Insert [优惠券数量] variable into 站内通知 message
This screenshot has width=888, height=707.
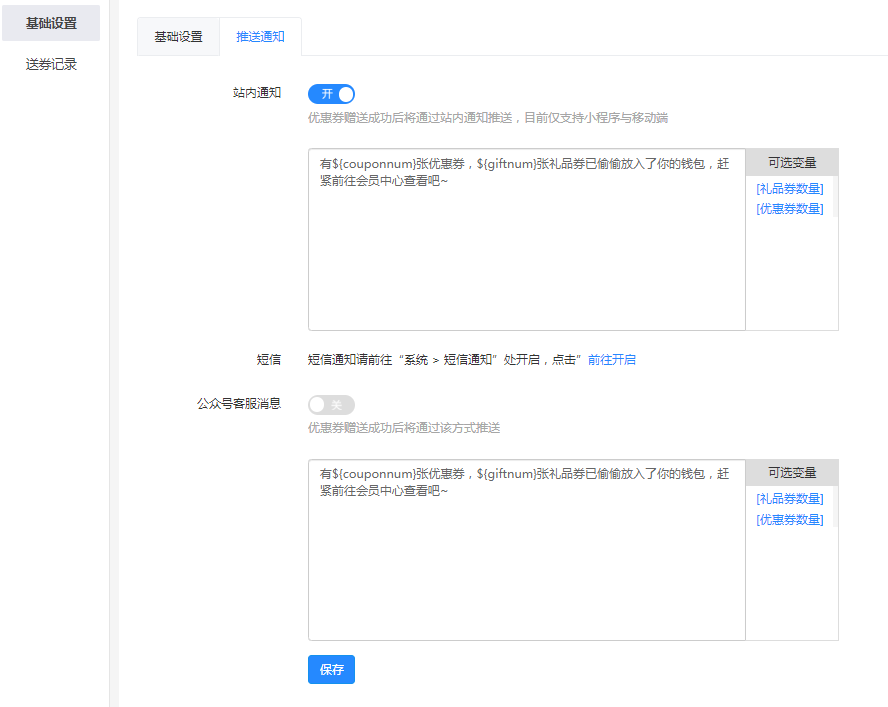pyautogui.click(x=790, y=209)
